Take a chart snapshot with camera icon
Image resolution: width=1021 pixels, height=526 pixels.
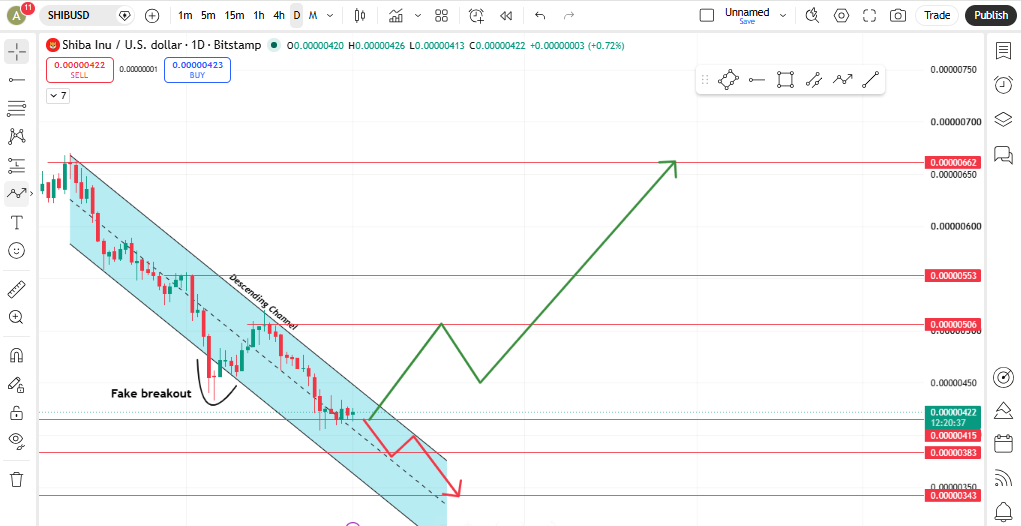pyautogui.click(x=898, y=16)
